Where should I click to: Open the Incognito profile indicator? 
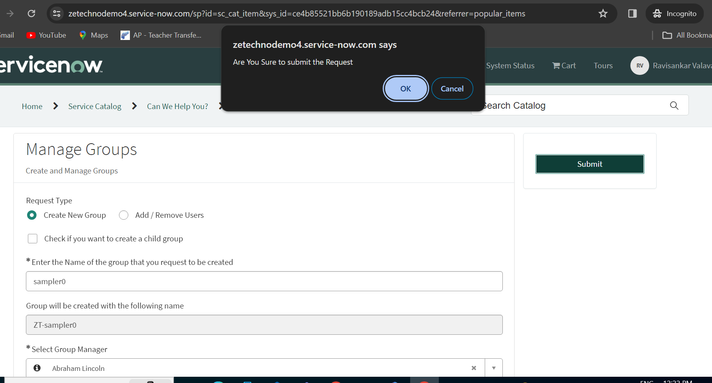(x=674, y=14)
